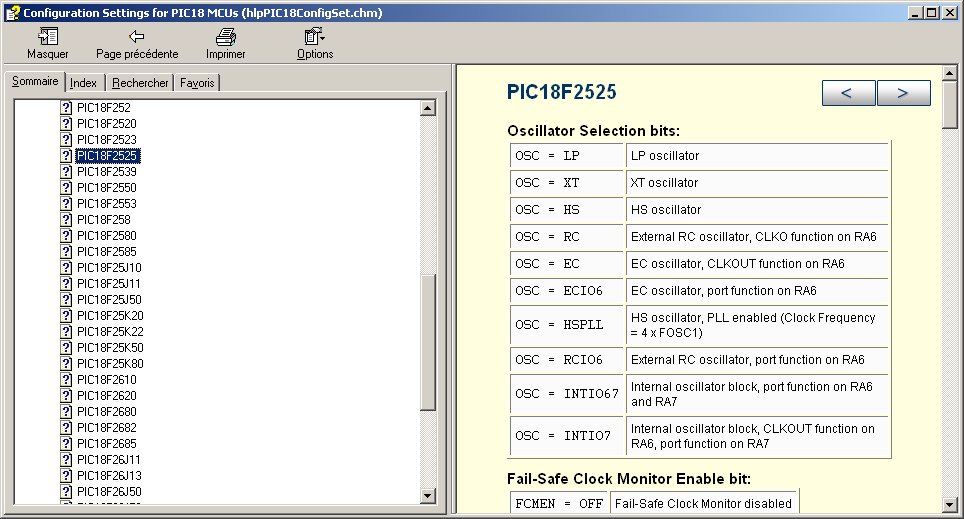Click content pane scroll up arrow
The width and height of the screenshot is (964, 519).
(x=949, y=73)
